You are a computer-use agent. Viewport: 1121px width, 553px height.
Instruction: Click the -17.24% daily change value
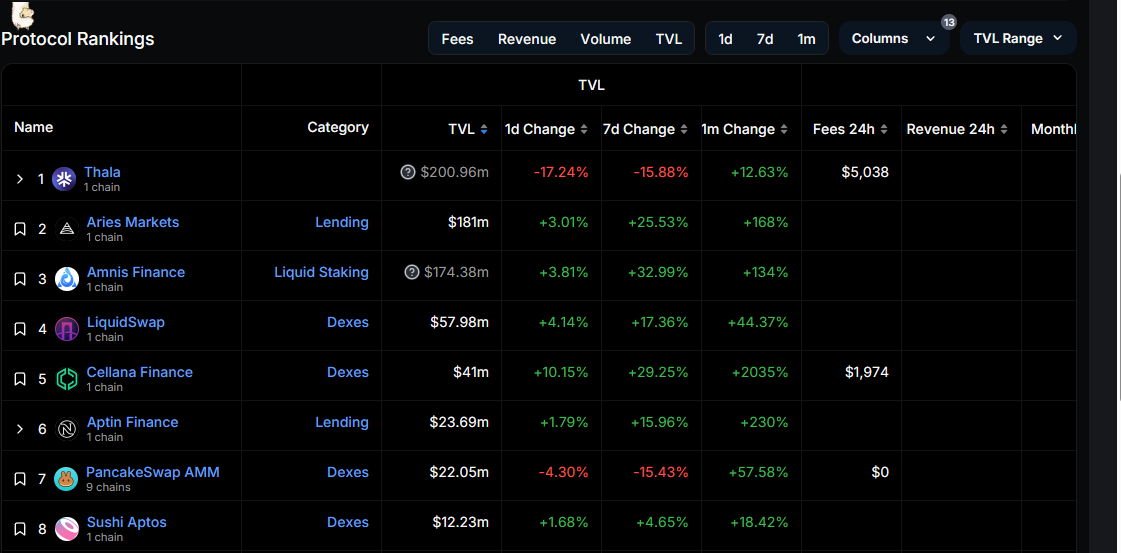561,172
